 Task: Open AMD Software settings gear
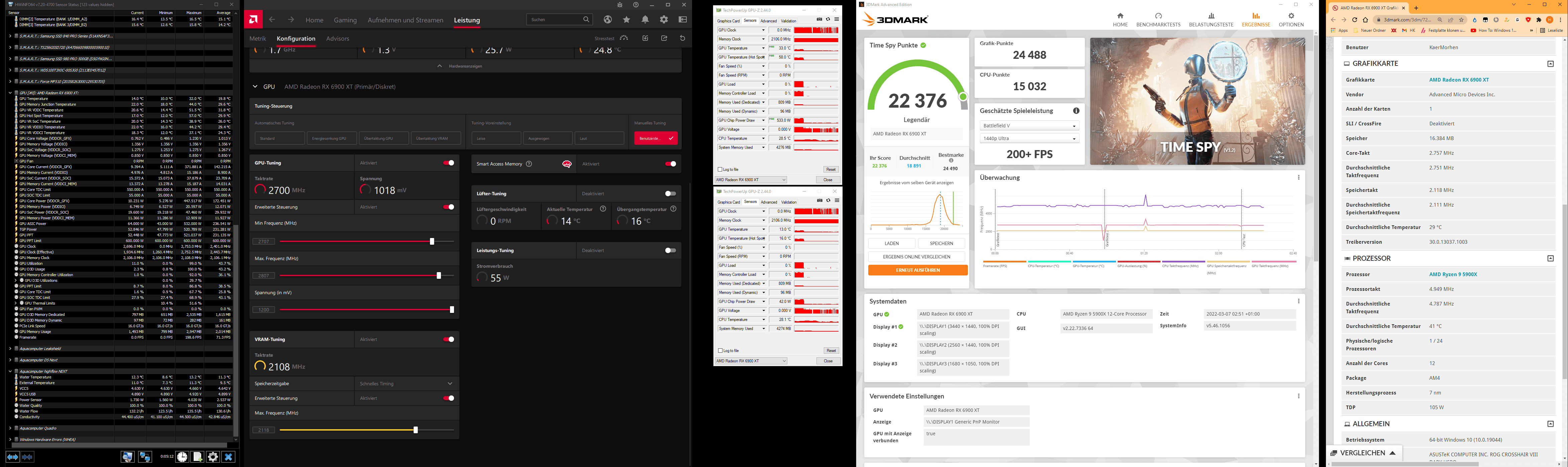pyautogui.click(x=664, y=19)
